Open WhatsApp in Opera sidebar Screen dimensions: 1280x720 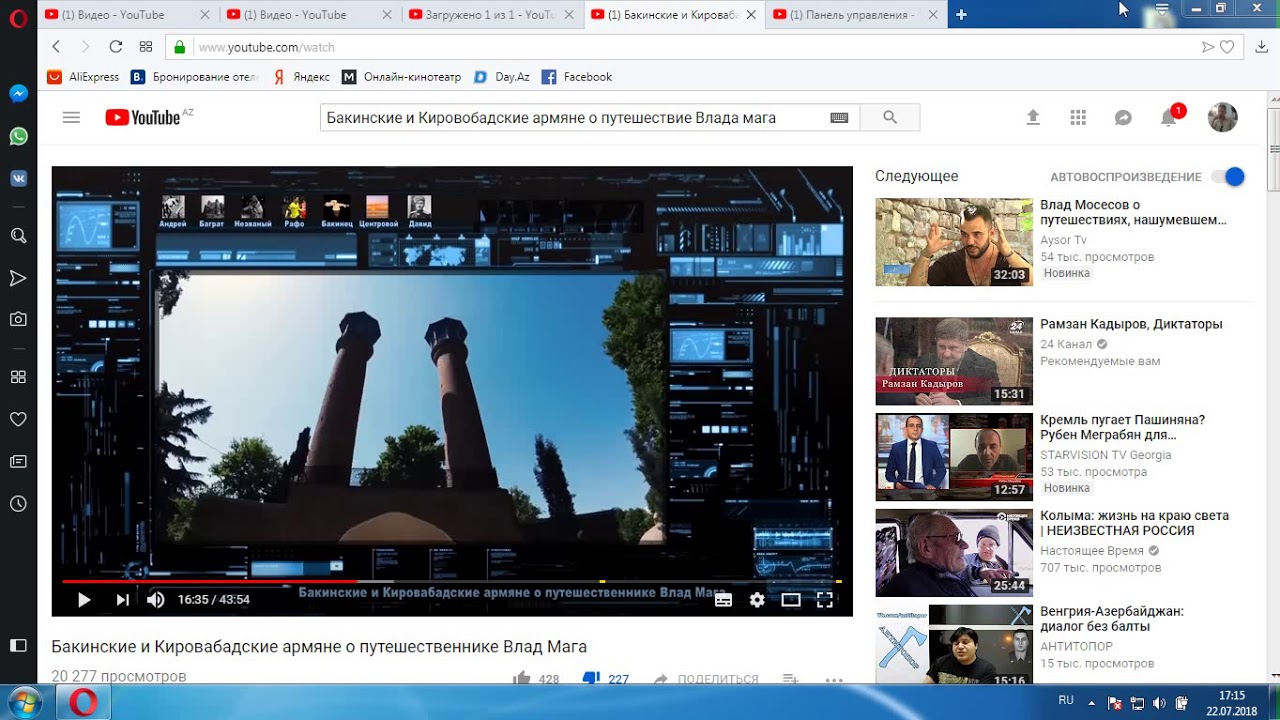18,136
